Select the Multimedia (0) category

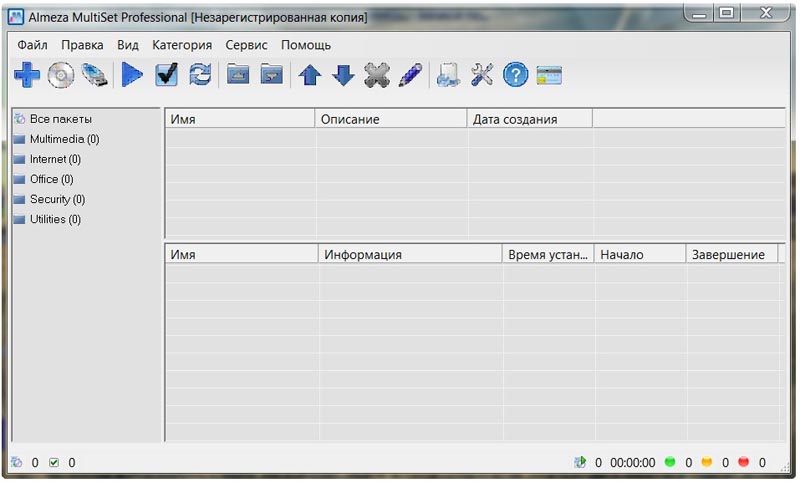(64, 139)
